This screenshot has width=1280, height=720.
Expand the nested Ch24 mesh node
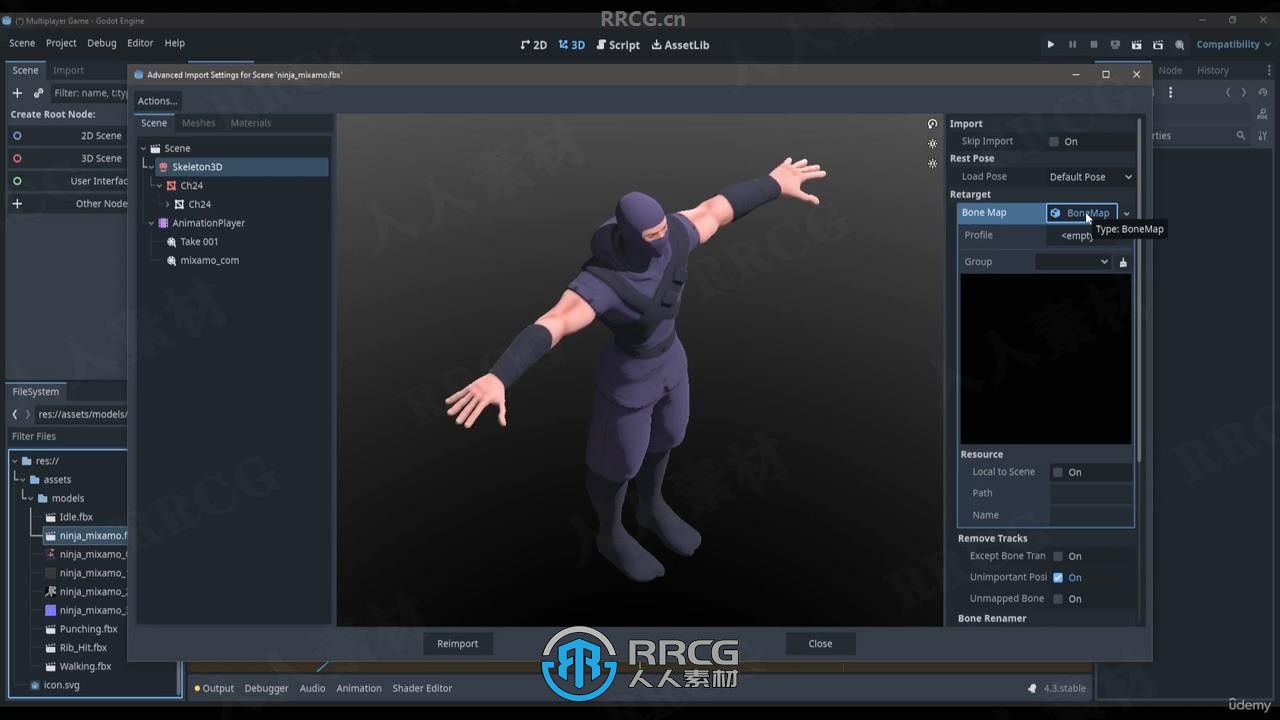point(167,204)
